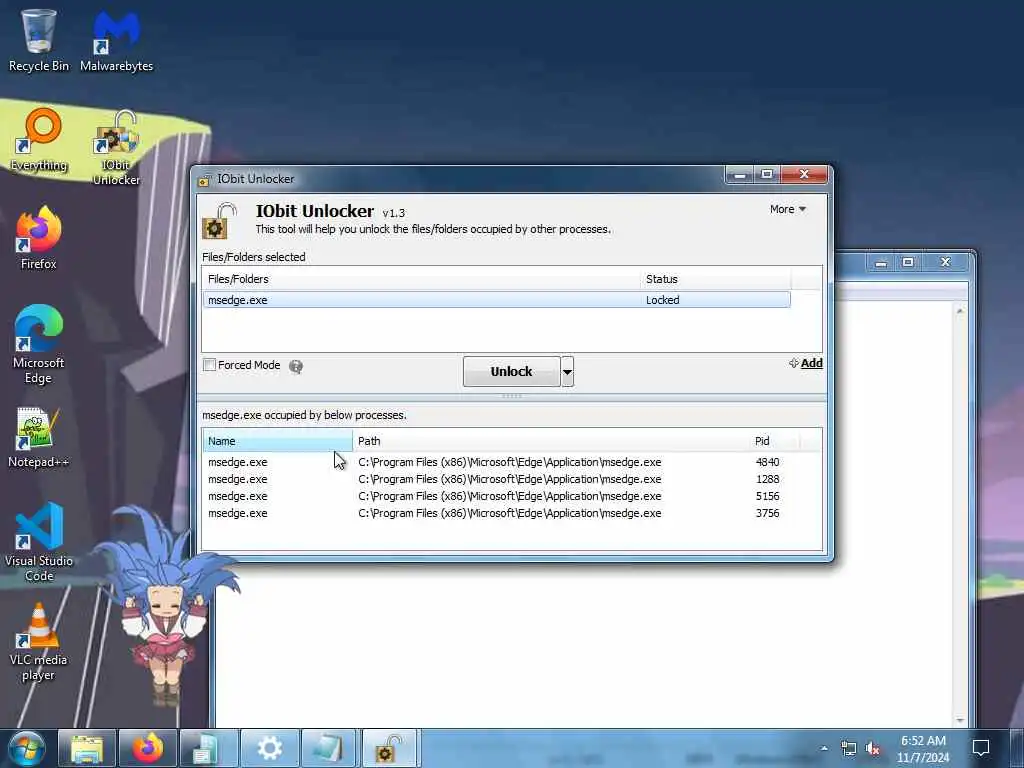1024x768 pixels.
Task: Expand the Unlock button dropdown arrow
Action: tap(568, 372)
